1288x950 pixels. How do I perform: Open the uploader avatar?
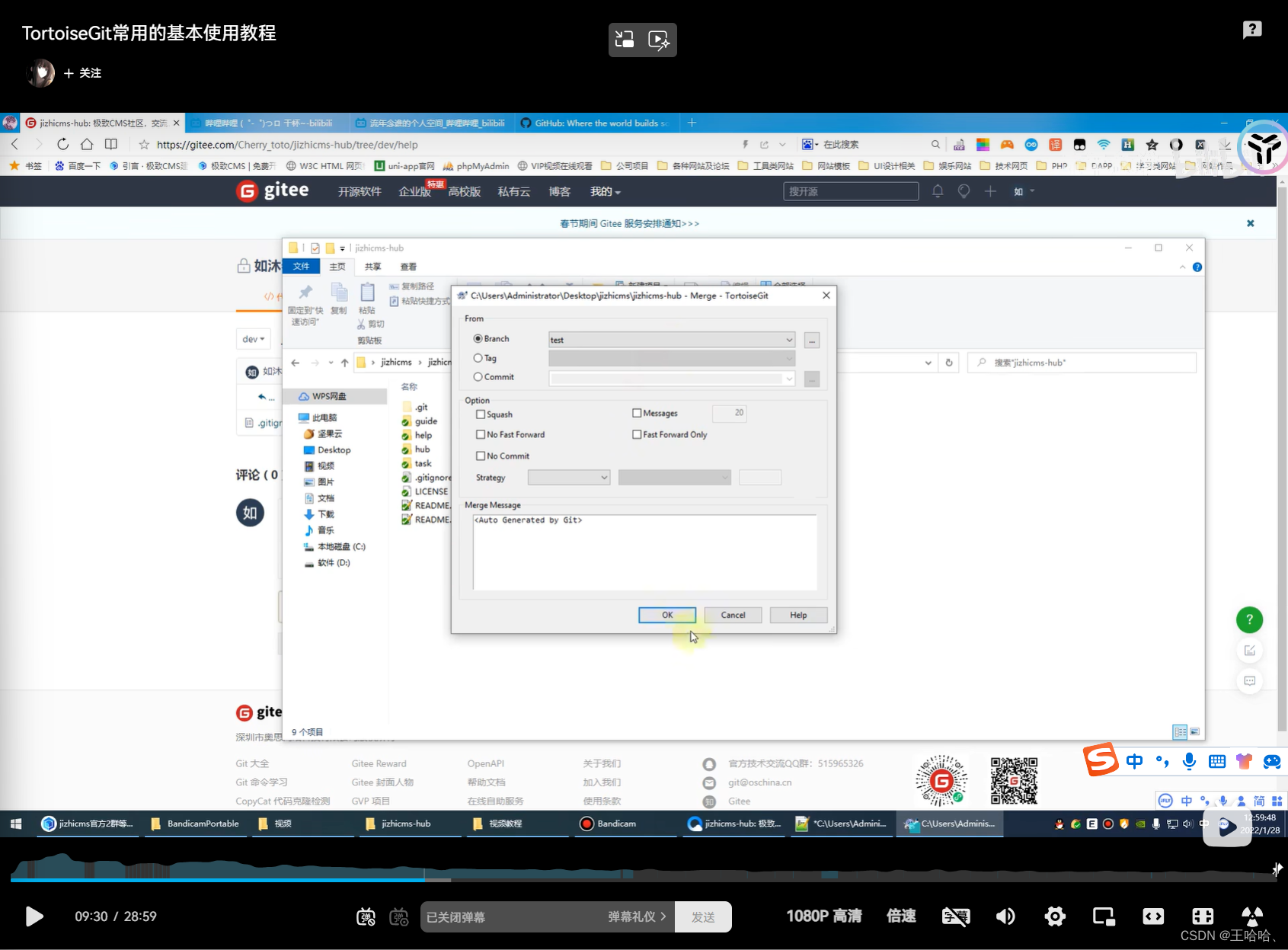coord(40,73)
